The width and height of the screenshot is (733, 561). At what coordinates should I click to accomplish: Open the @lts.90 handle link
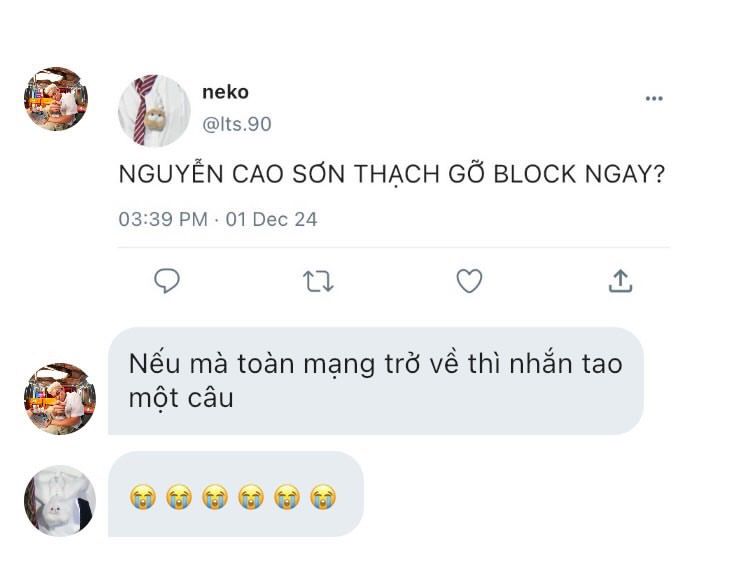coord(237,124)
